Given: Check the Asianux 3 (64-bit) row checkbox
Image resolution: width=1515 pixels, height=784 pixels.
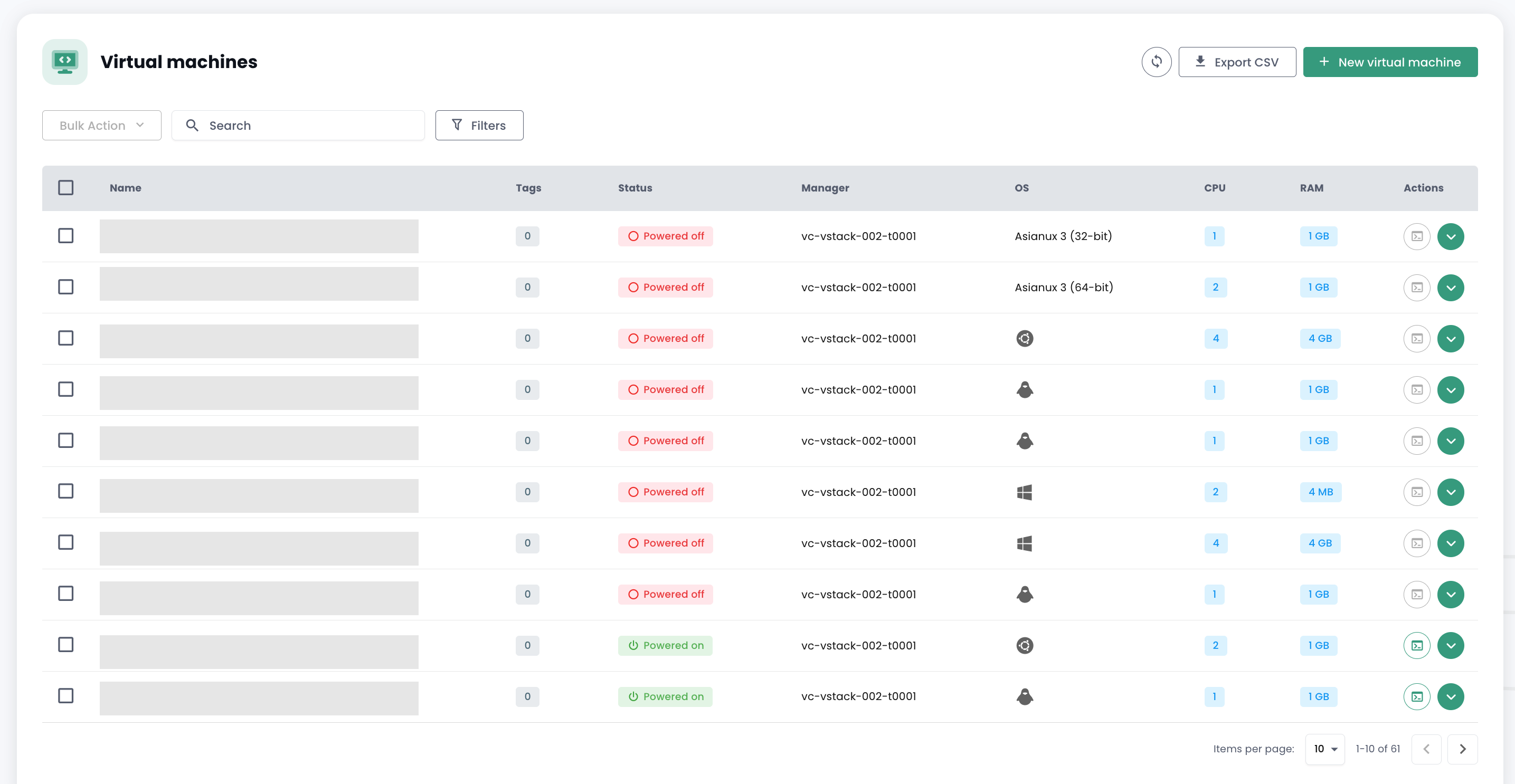Looking at the screenshot, I should (x=66, y=287).
